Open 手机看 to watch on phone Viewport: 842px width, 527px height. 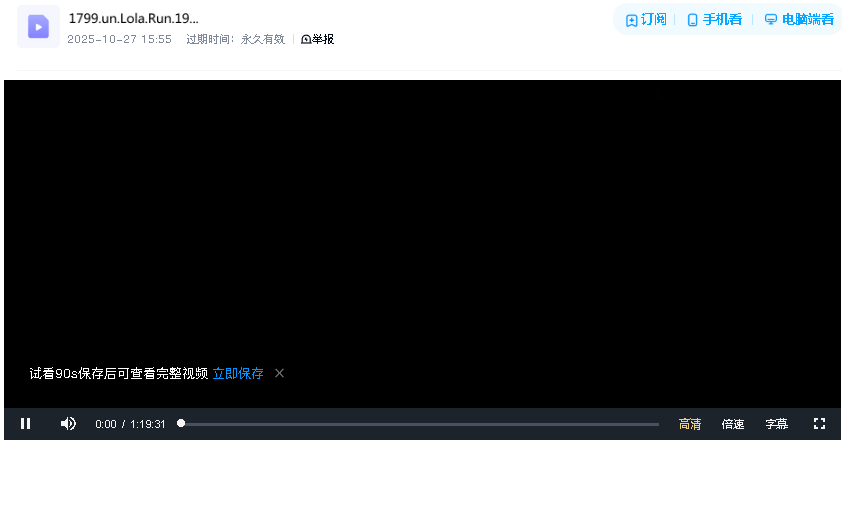714,20
